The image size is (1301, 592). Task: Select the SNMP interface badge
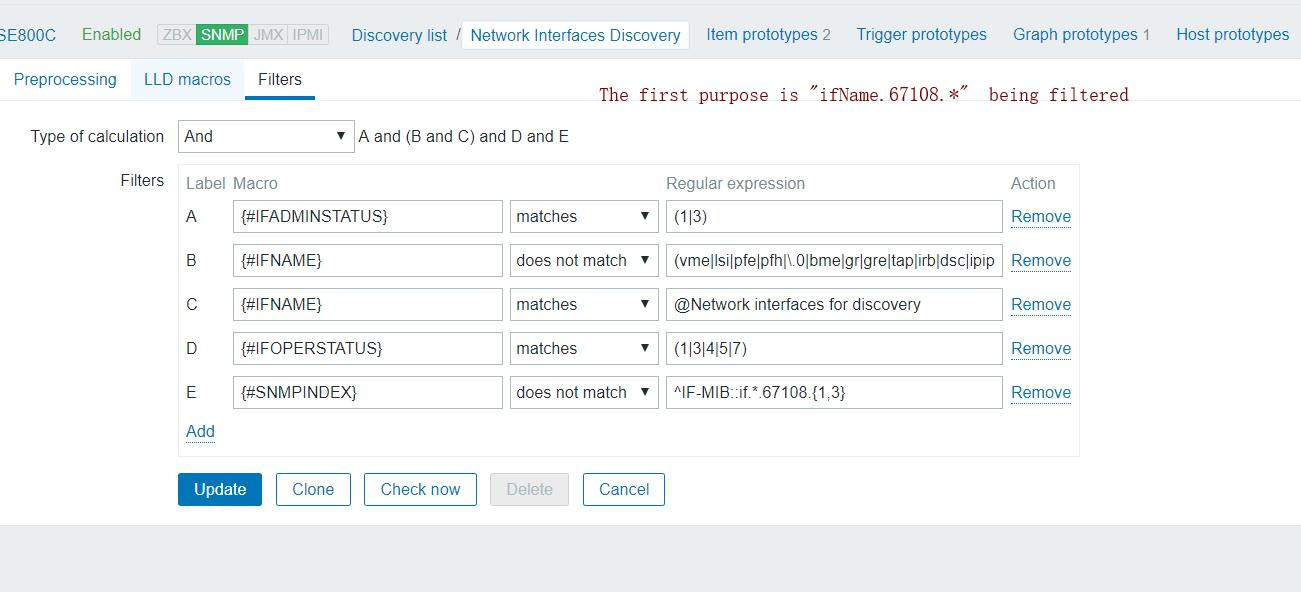click(x=221, y=34)
